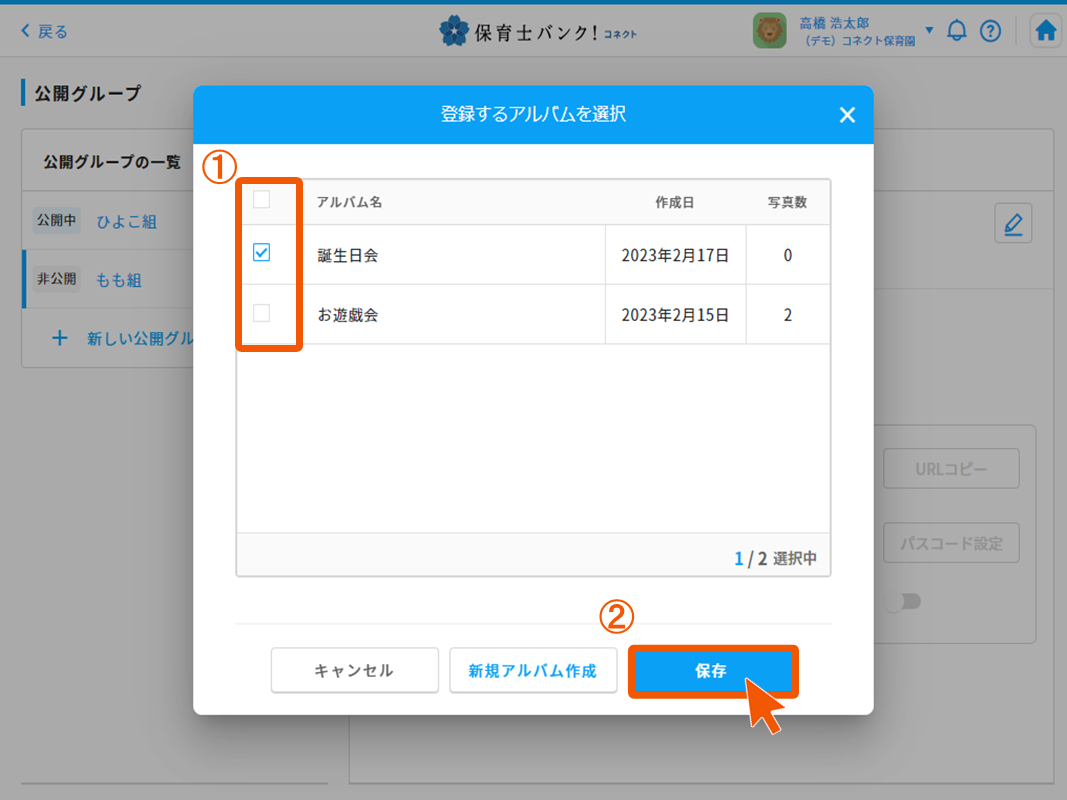The image size is (1067, 800).
Task: Edit the もも組 group with pencil icon
Action: (1013, 222)
